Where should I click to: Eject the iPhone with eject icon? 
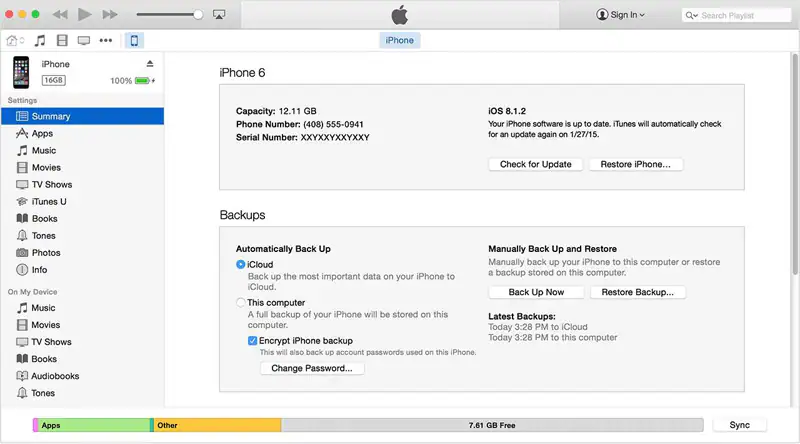coord(150,64)
